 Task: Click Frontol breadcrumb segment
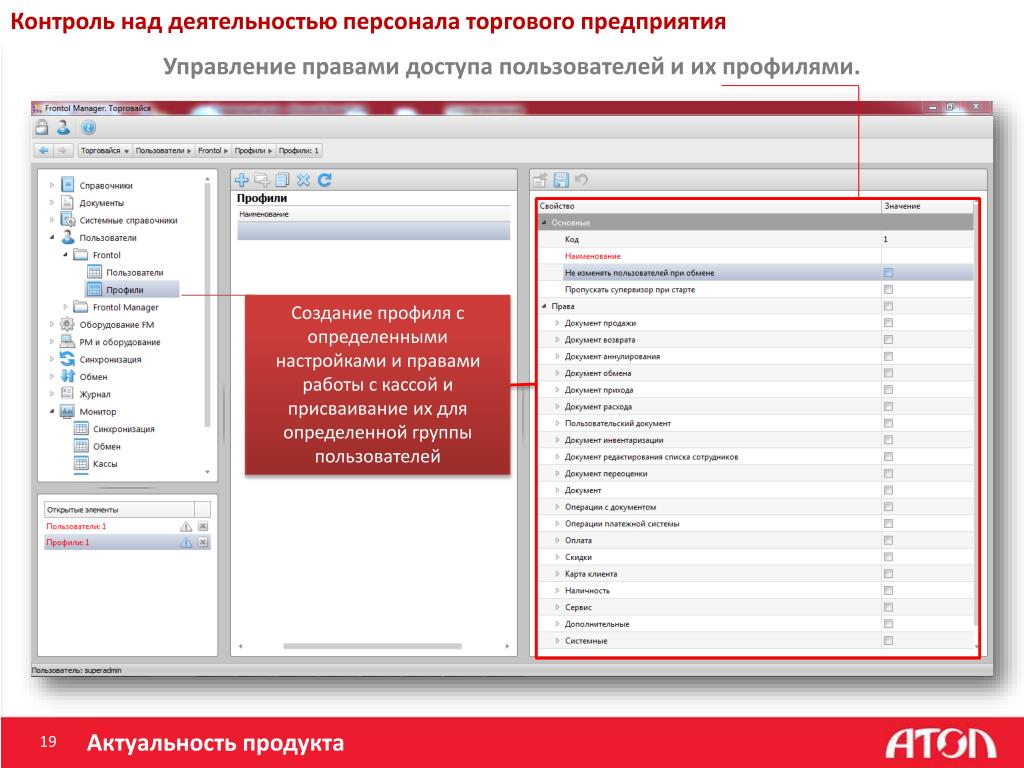click(x=213, y=150)
